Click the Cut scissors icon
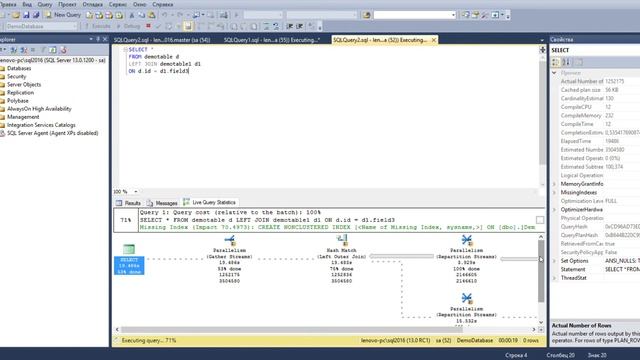640x360 pixels. click(x=131, y=15)
